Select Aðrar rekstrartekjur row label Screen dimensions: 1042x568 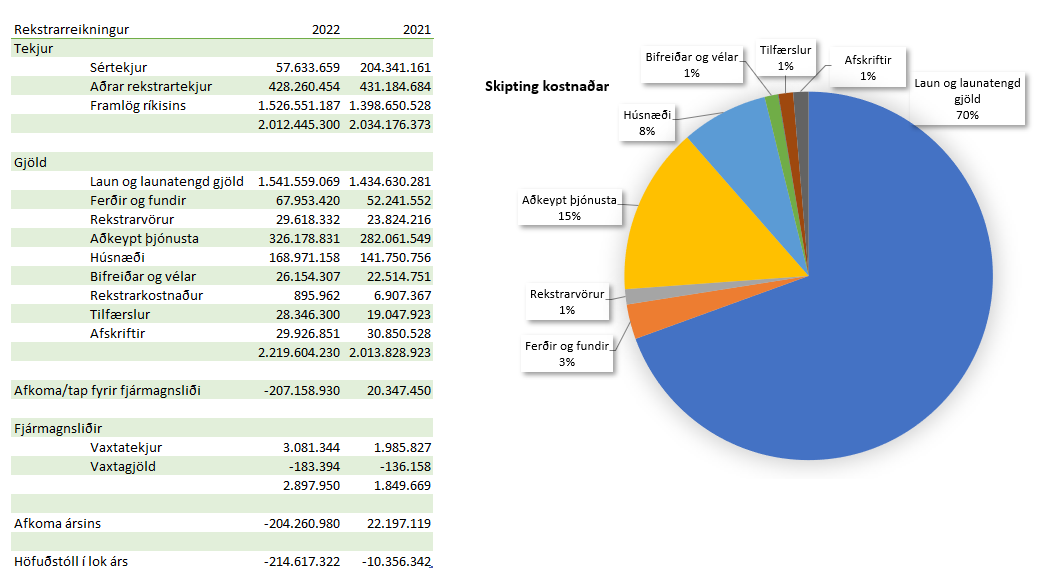pyautogui.click(x=151, y=86)
